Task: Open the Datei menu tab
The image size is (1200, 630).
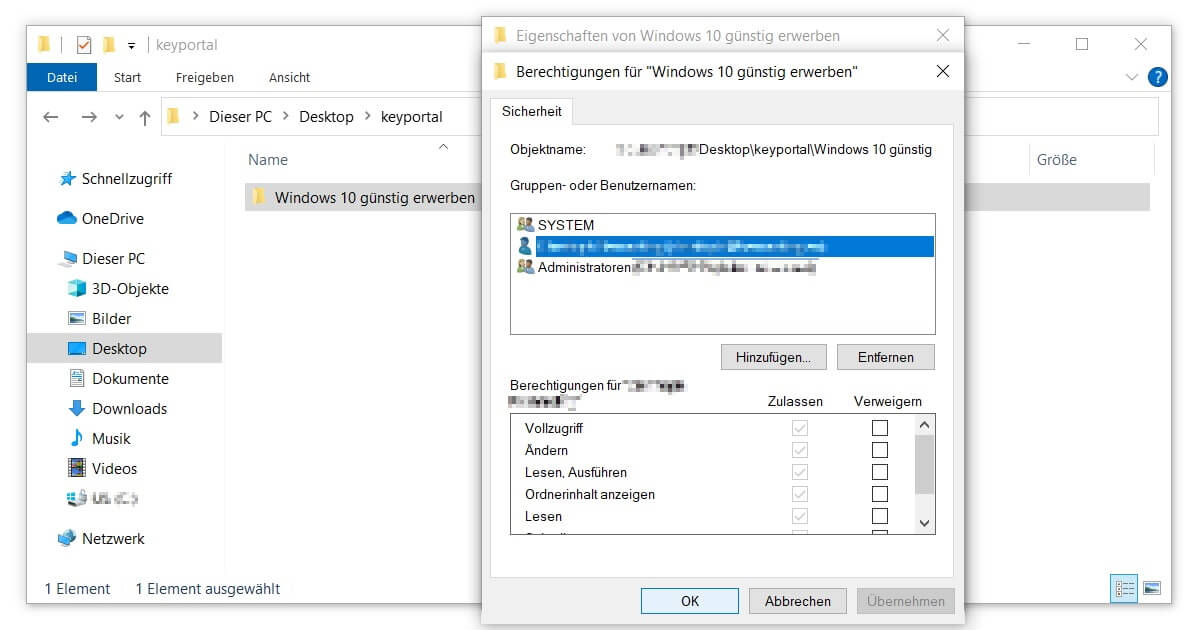Action: pyautogui.click(x=62, y=77)
